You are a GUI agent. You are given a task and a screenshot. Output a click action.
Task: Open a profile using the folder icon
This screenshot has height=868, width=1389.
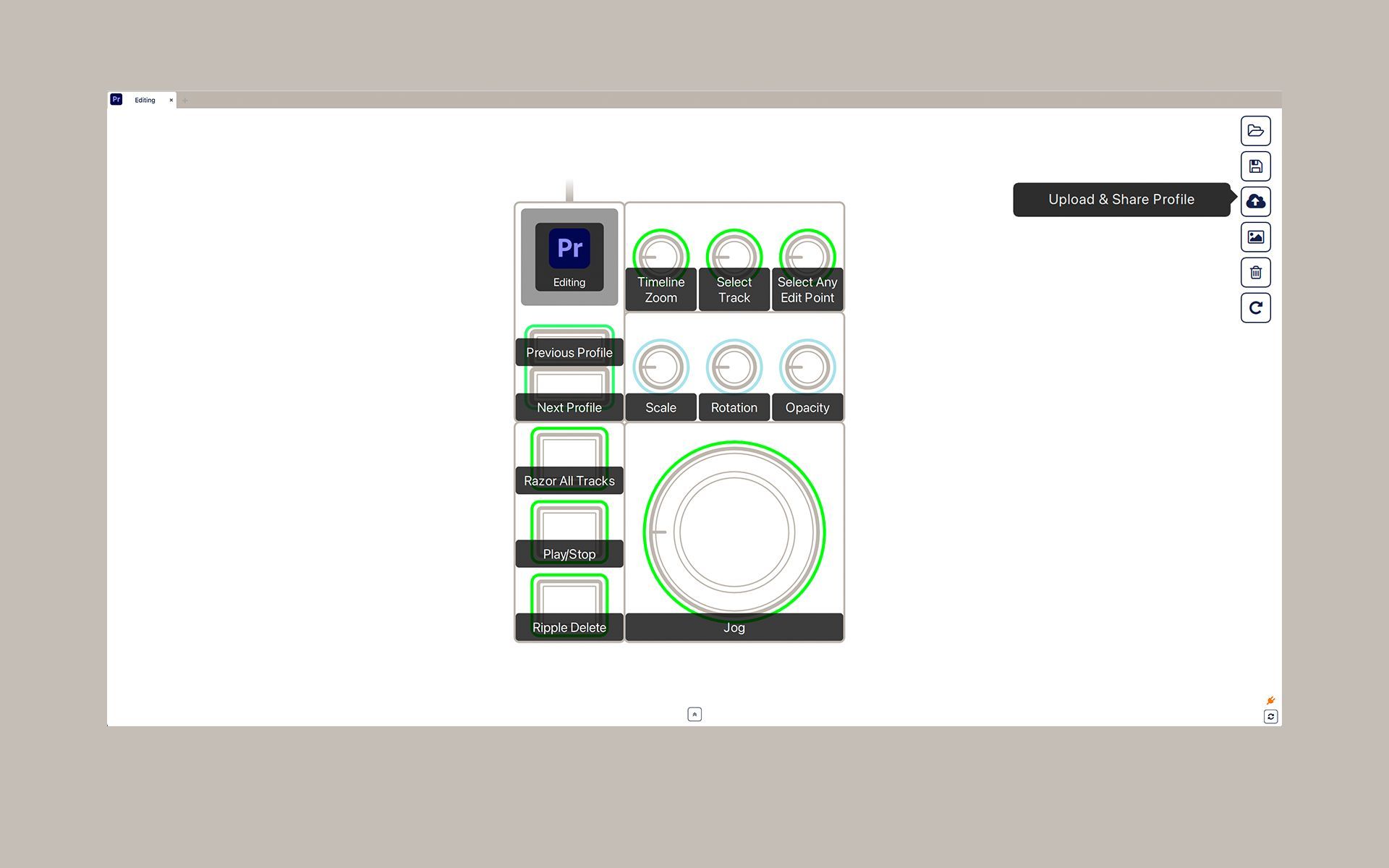(1255, 131)
